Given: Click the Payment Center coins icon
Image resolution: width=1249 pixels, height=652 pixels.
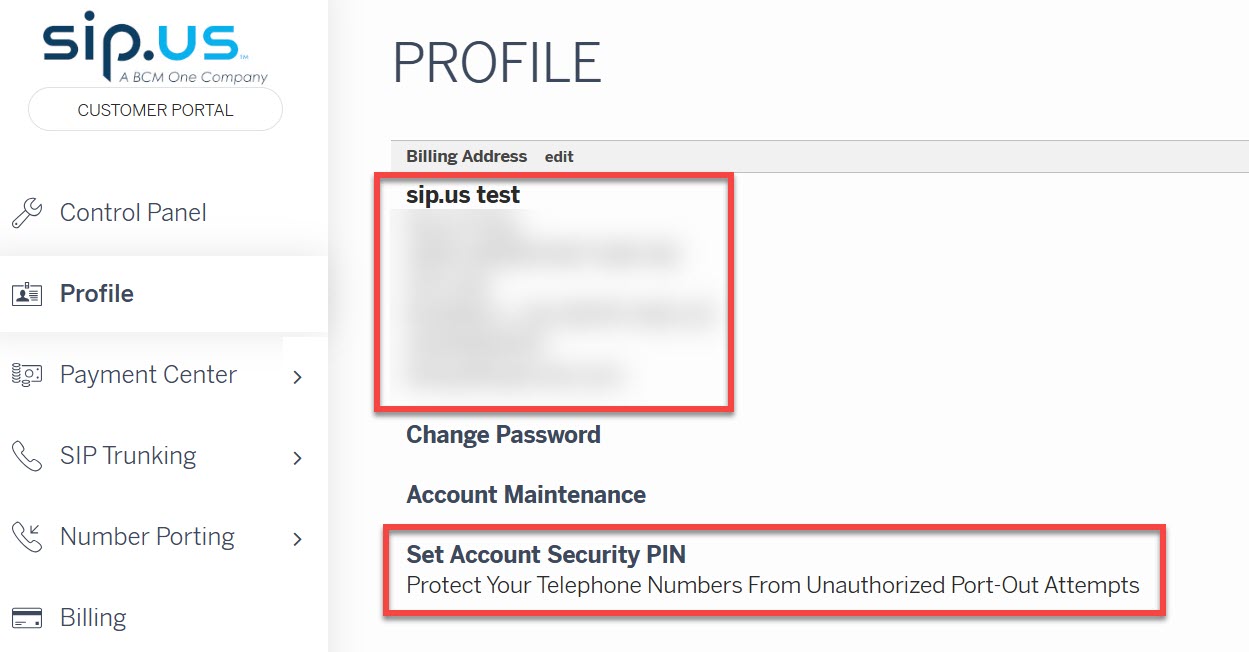Looking at the screenshot, I should pyautogui.click(x=26, y=375).
